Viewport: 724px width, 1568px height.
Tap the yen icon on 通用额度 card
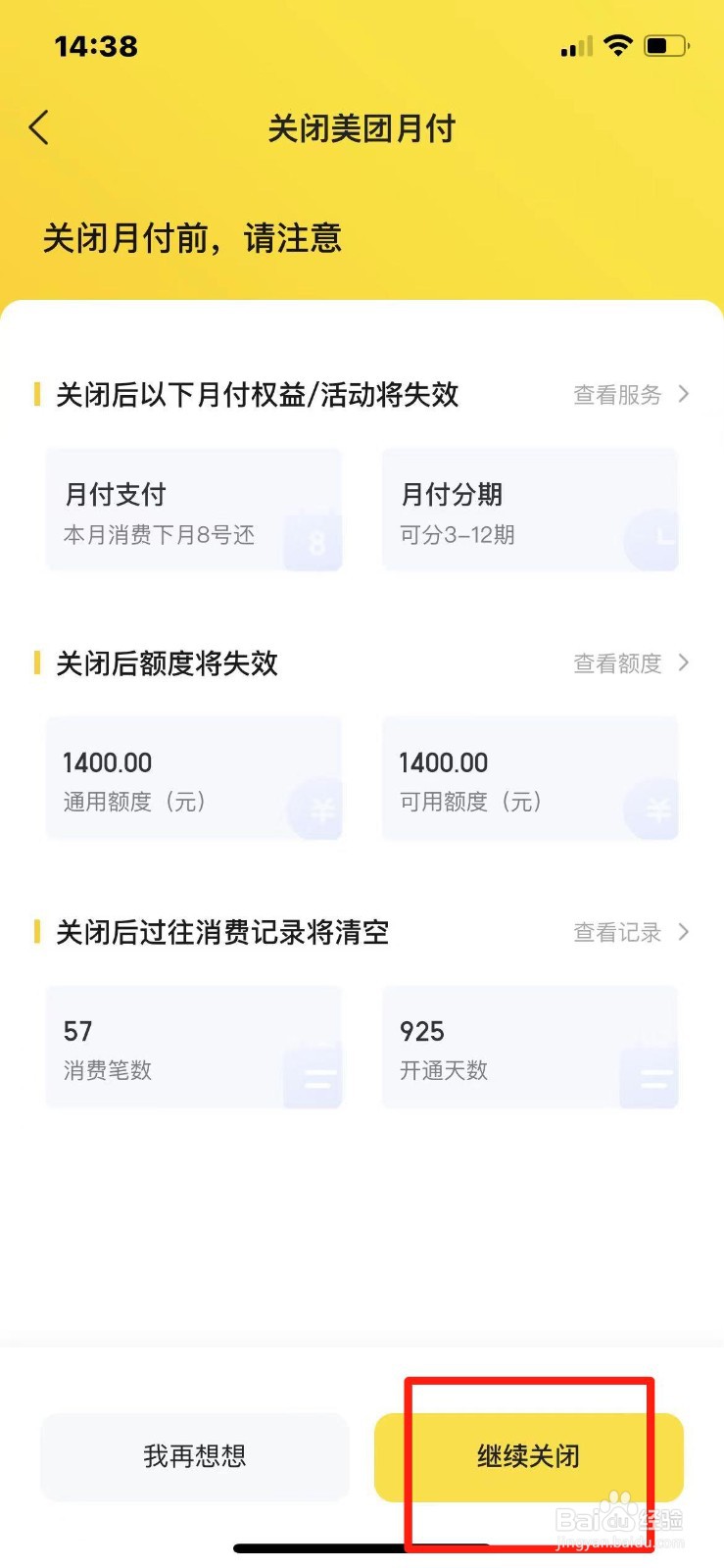[315, 808]
